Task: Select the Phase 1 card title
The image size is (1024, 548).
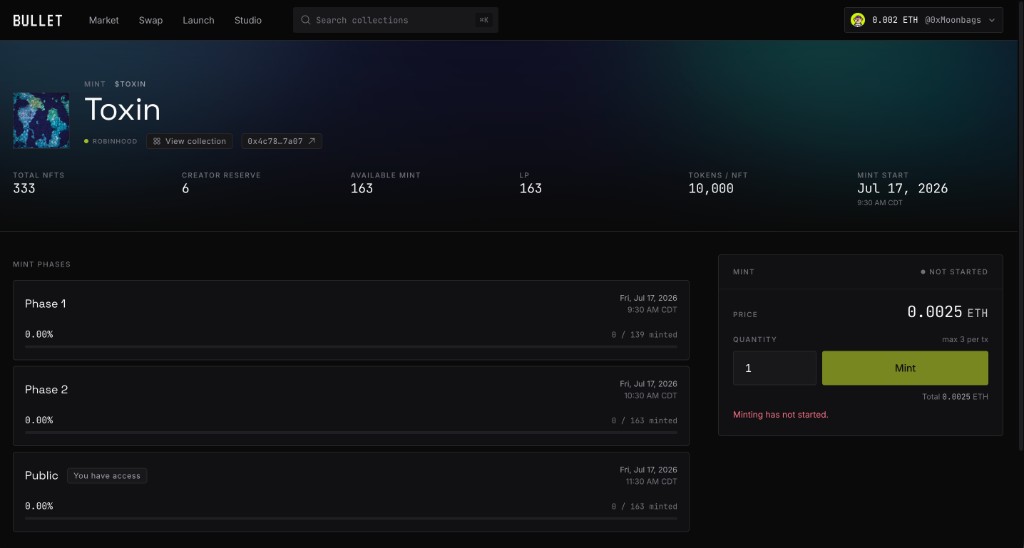Action: (45, 304)
